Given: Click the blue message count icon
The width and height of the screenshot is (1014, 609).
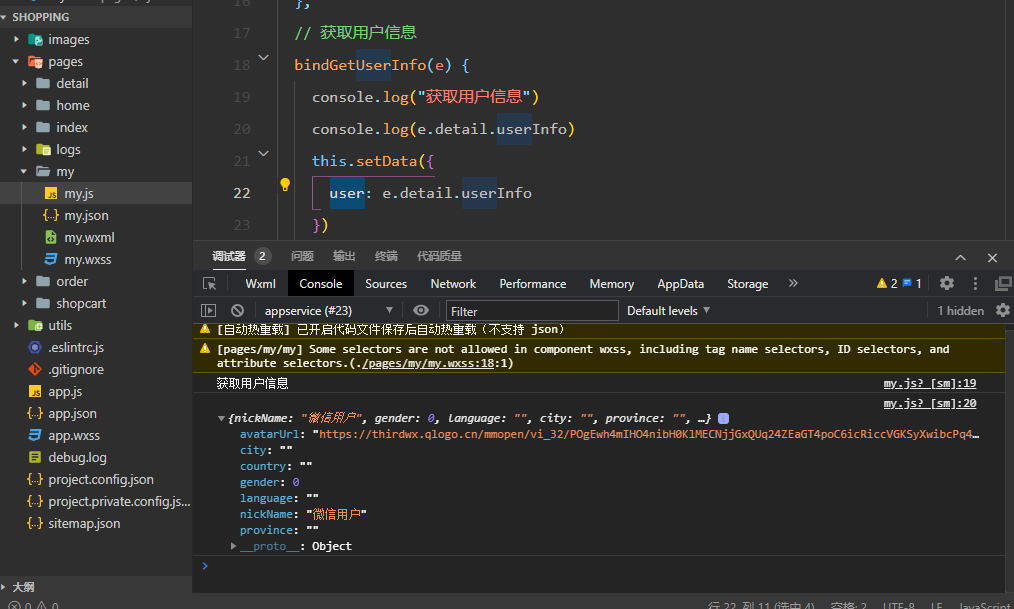Looking at the screenshot, I should 907,283.
